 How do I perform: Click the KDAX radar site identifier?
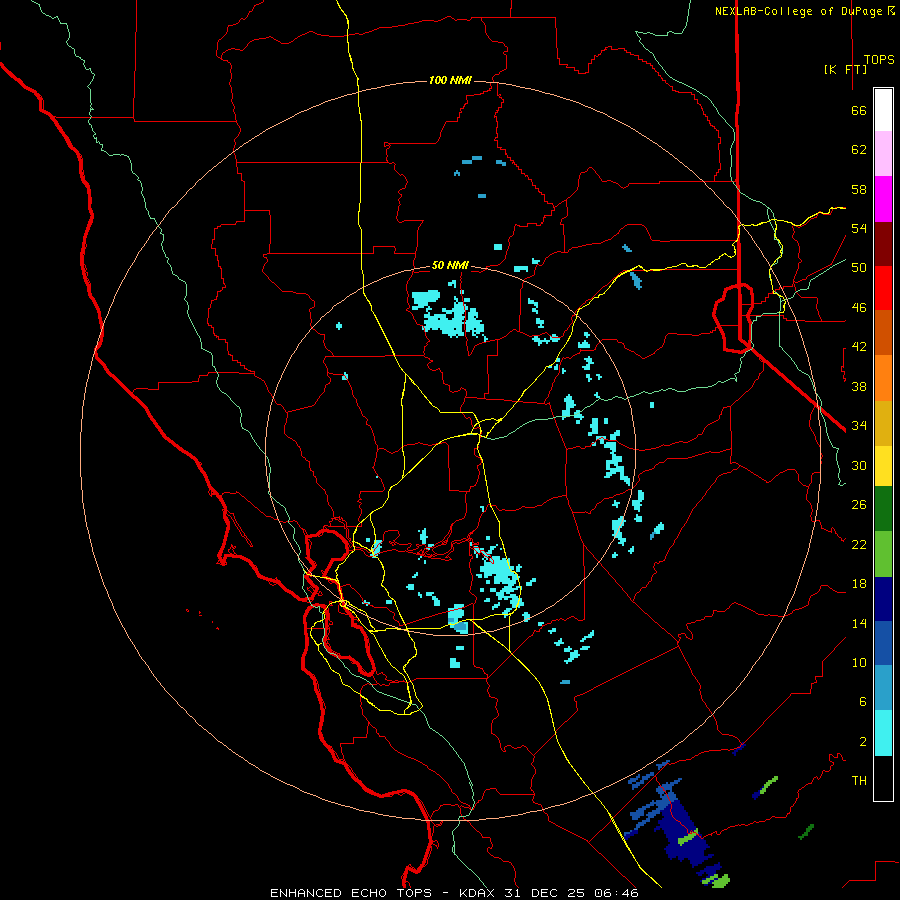pos(478,893)
